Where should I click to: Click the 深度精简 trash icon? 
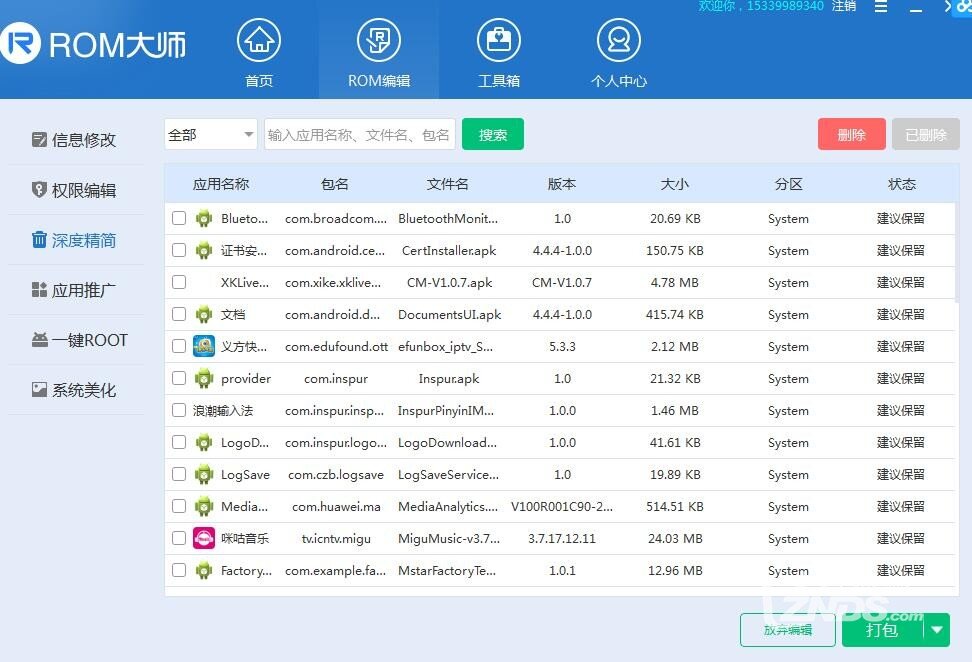(x=39, y=239)
